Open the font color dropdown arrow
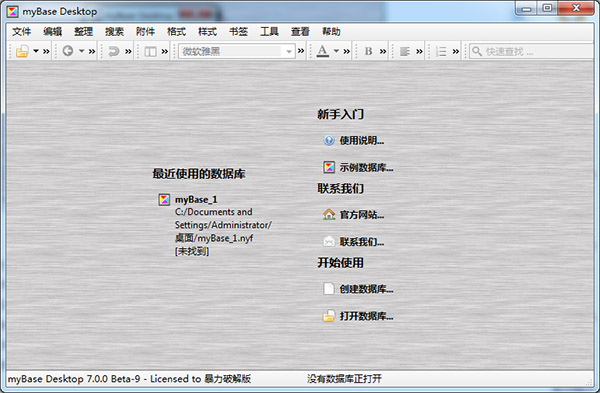The height and width of the screenshot is (393, 600). click(336, 51)
